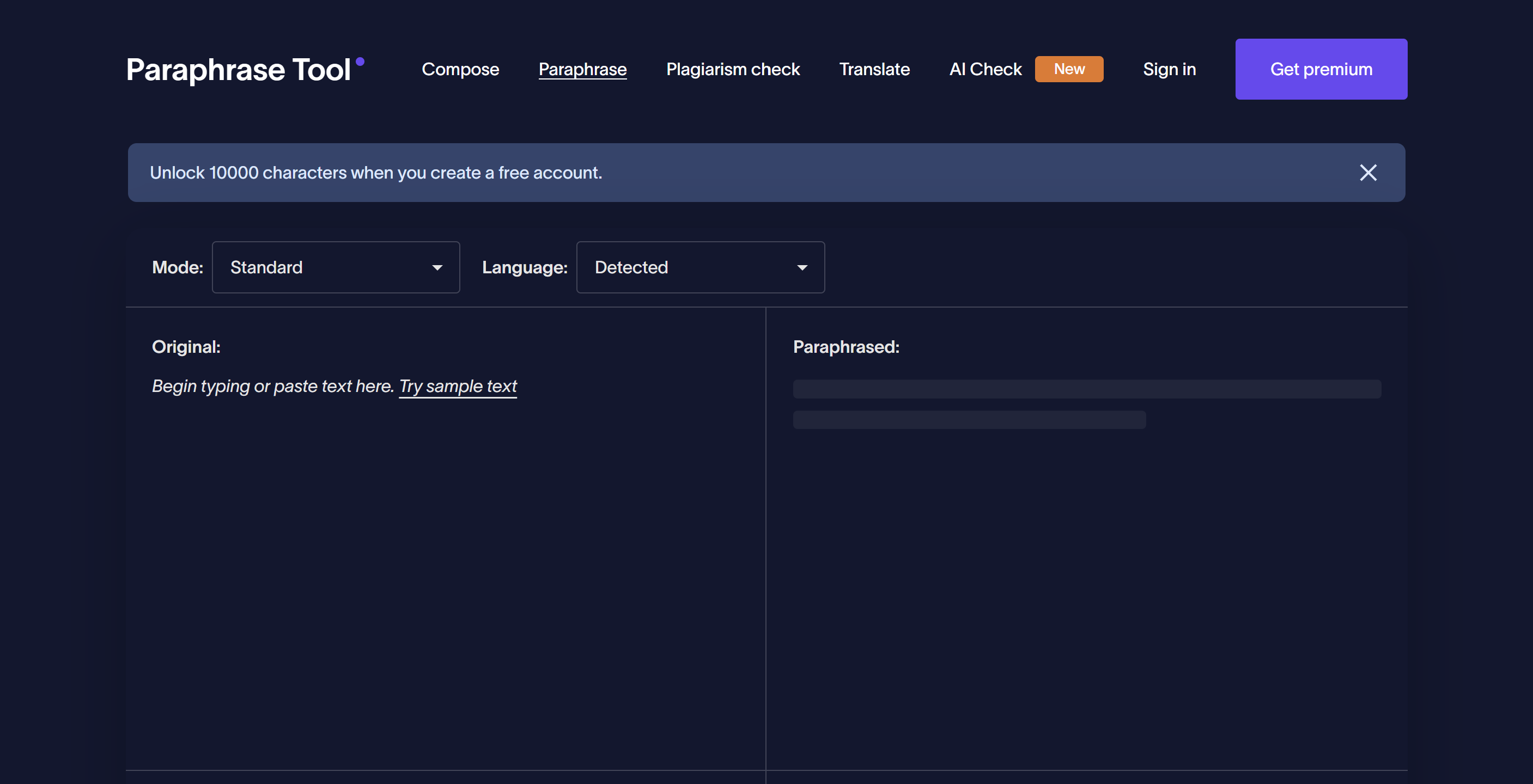1533x784 pixels.
Task: Click the Paraphrase Tool logo
Action: coord(238,70)
